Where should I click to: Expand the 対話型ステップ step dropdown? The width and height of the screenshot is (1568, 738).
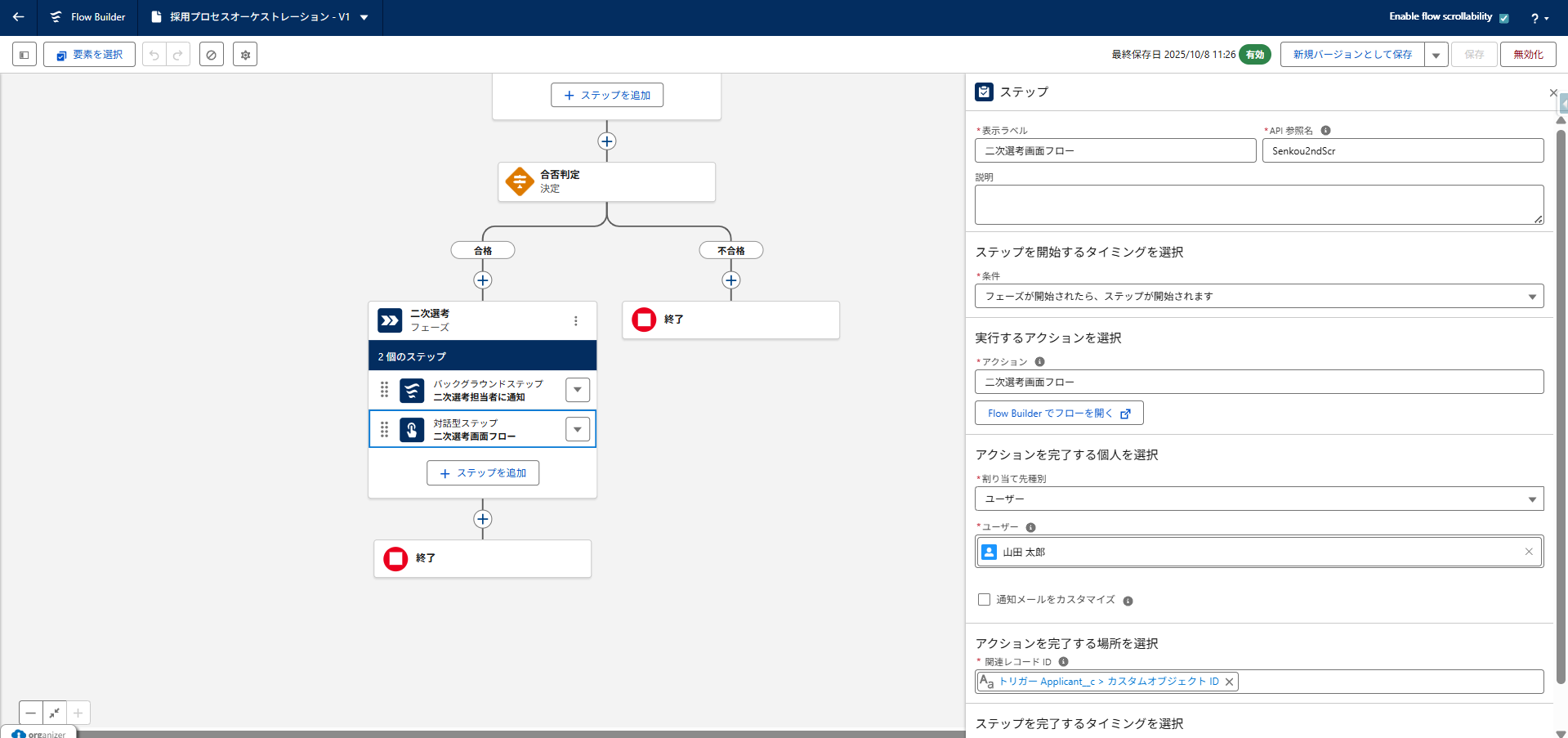578,429
